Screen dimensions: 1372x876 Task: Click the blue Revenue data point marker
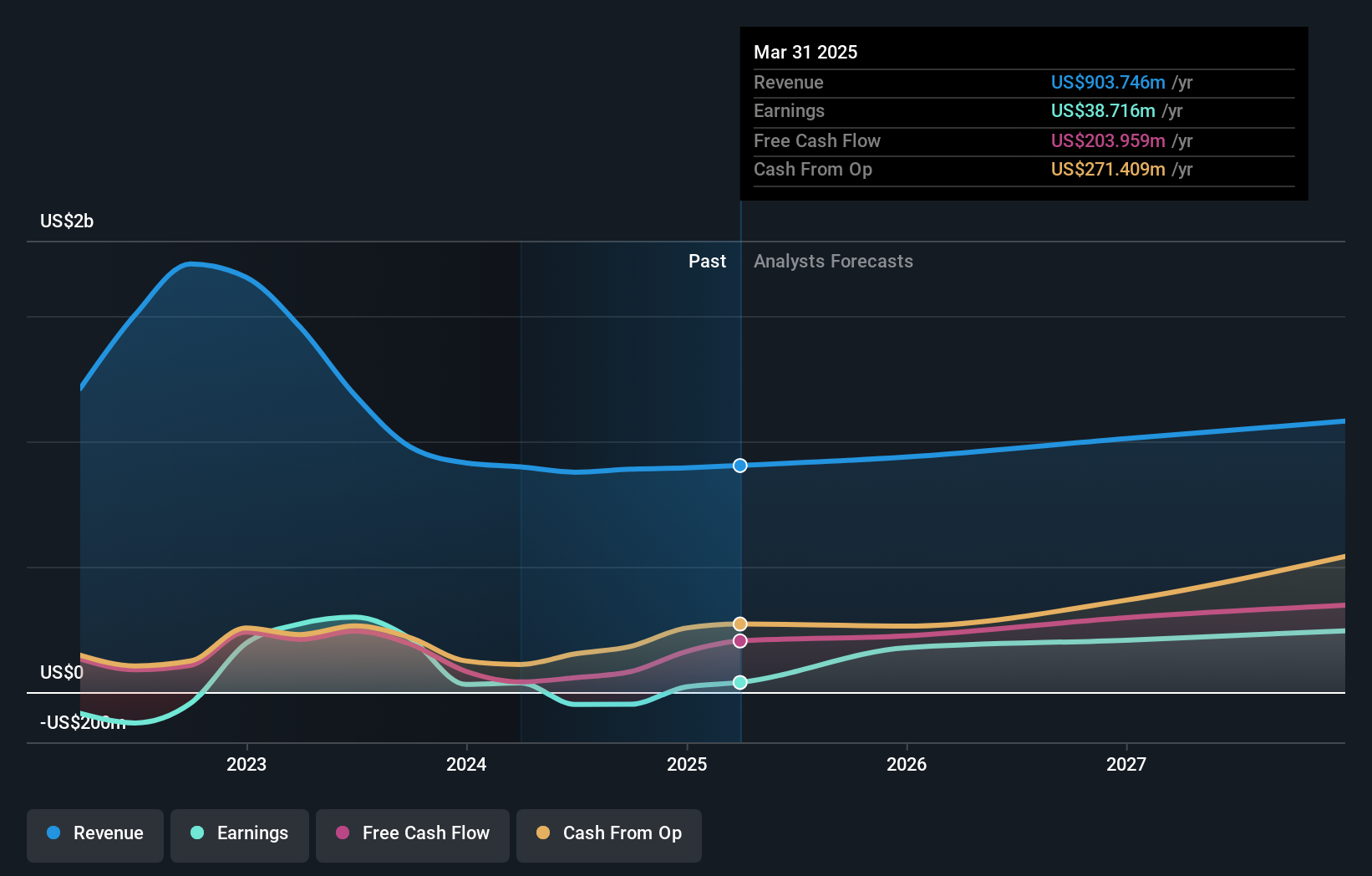click(x=740, y=466)
